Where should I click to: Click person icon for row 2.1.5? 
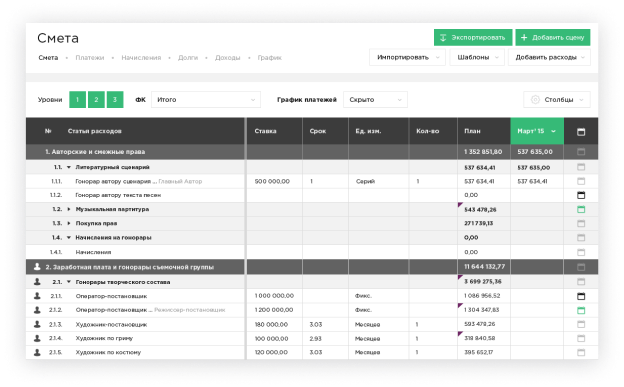(37, 352)
